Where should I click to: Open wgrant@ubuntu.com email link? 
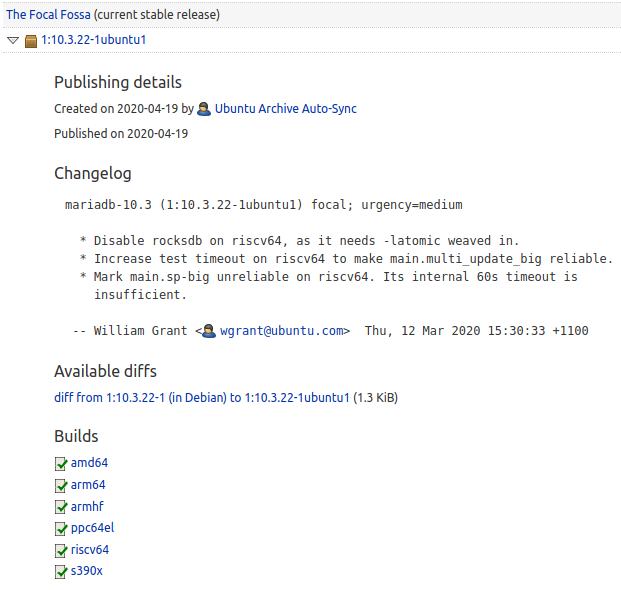284,331
